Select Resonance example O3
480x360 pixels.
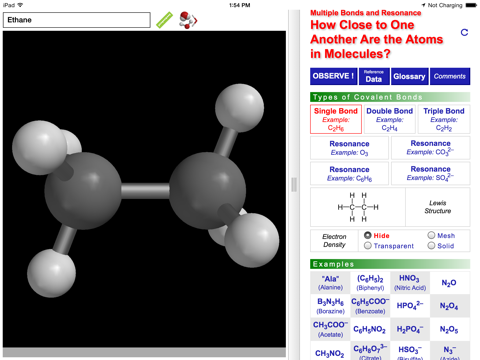coord(349,148)
